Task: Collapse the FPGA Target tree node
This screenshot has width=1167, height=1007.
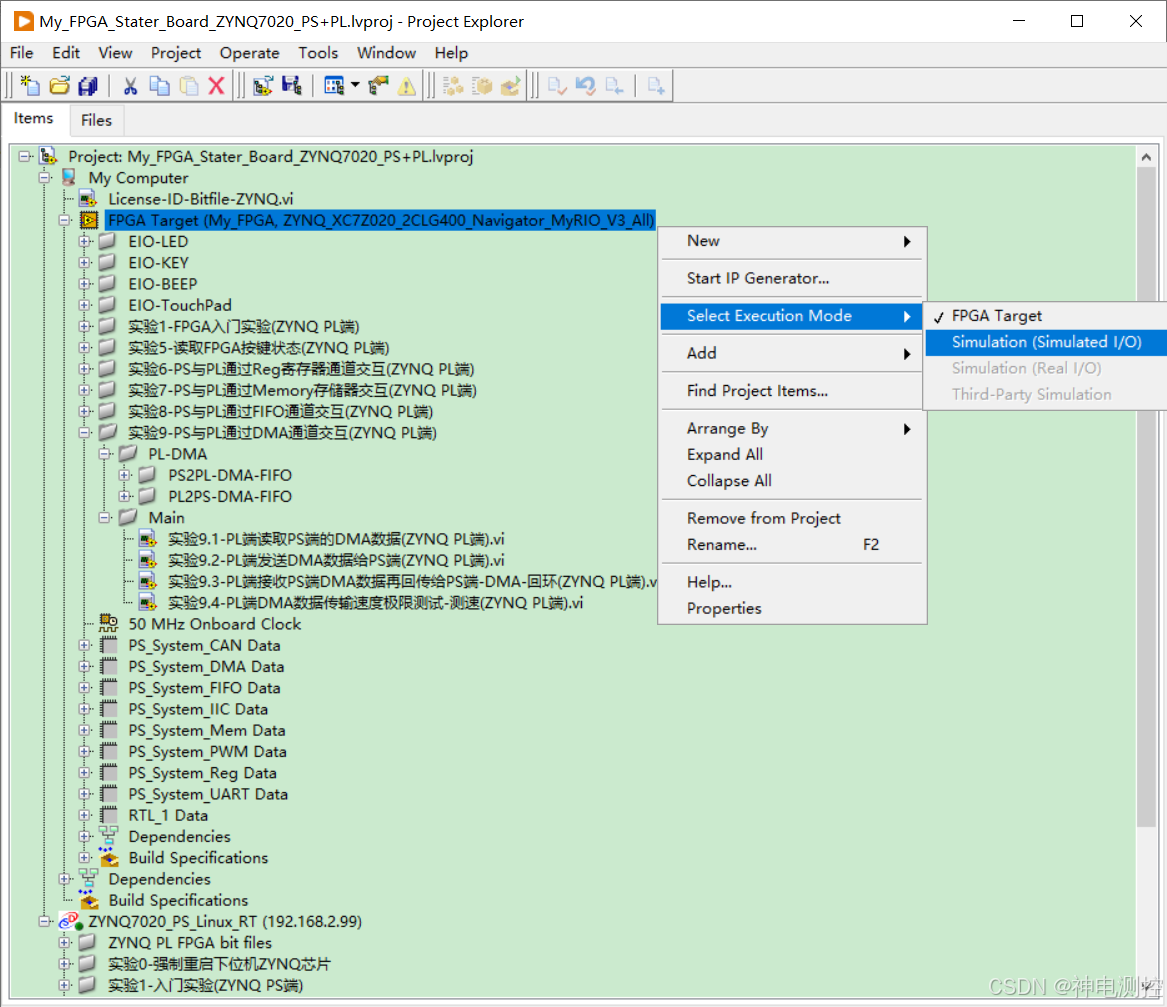Action: coord(65,220)
